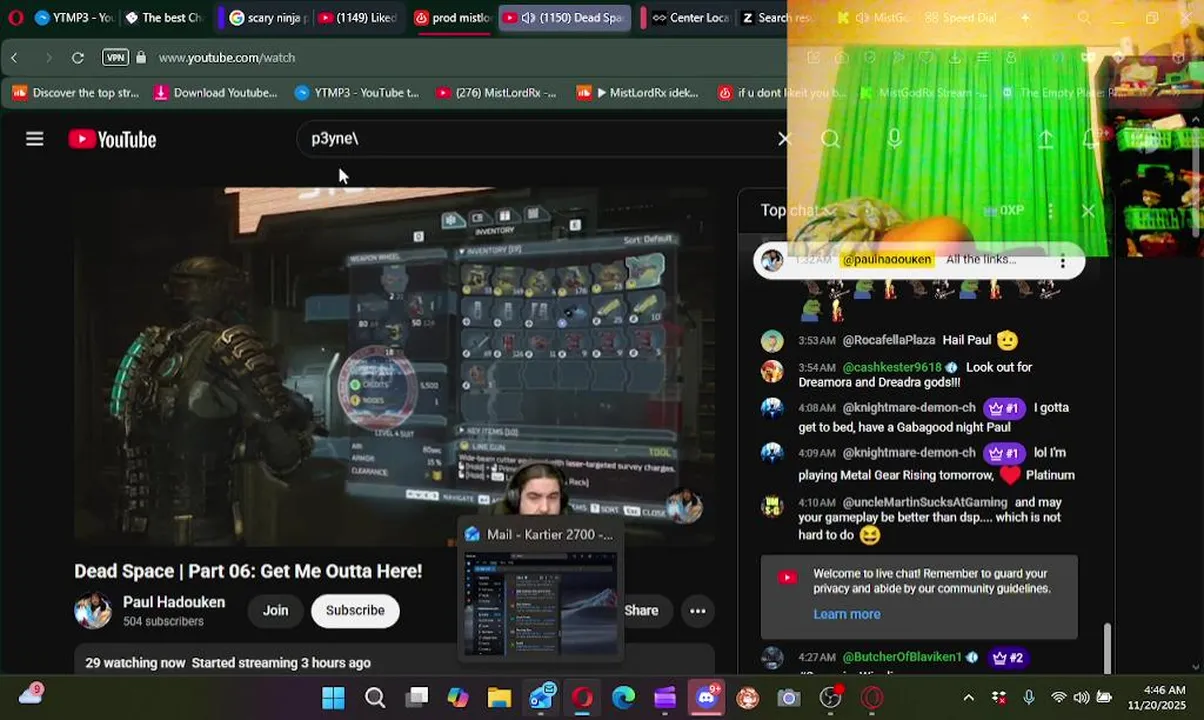
Task: Subscribe to Paul Hadouken
Action: [x=355, y=610]
